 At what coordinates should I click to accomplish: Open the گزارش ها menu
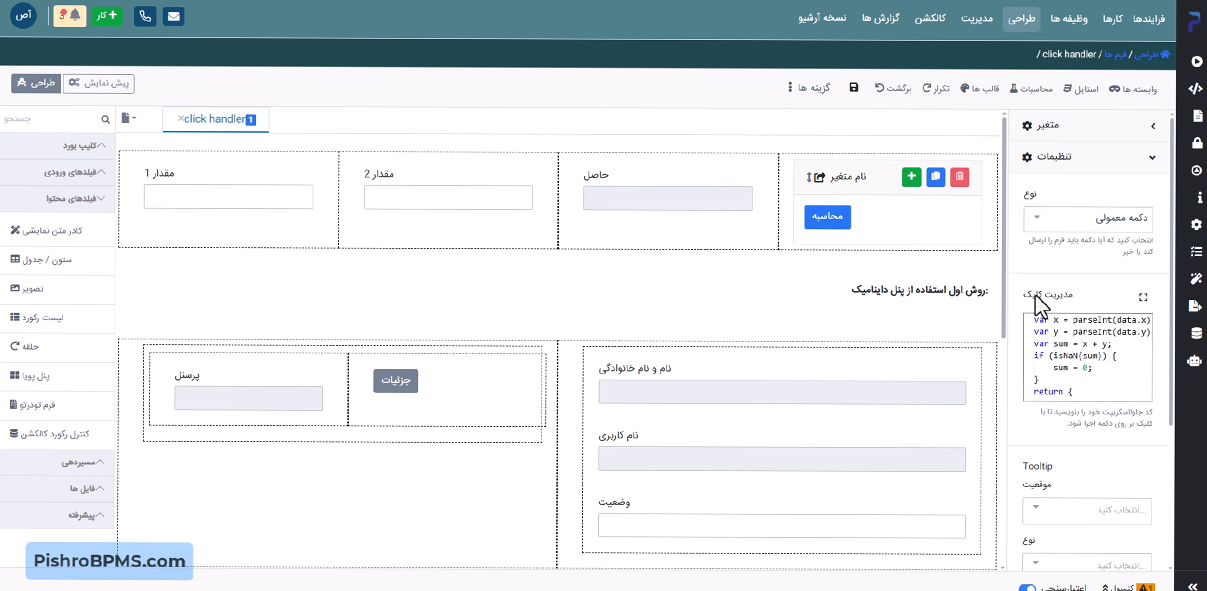point(881,18)
